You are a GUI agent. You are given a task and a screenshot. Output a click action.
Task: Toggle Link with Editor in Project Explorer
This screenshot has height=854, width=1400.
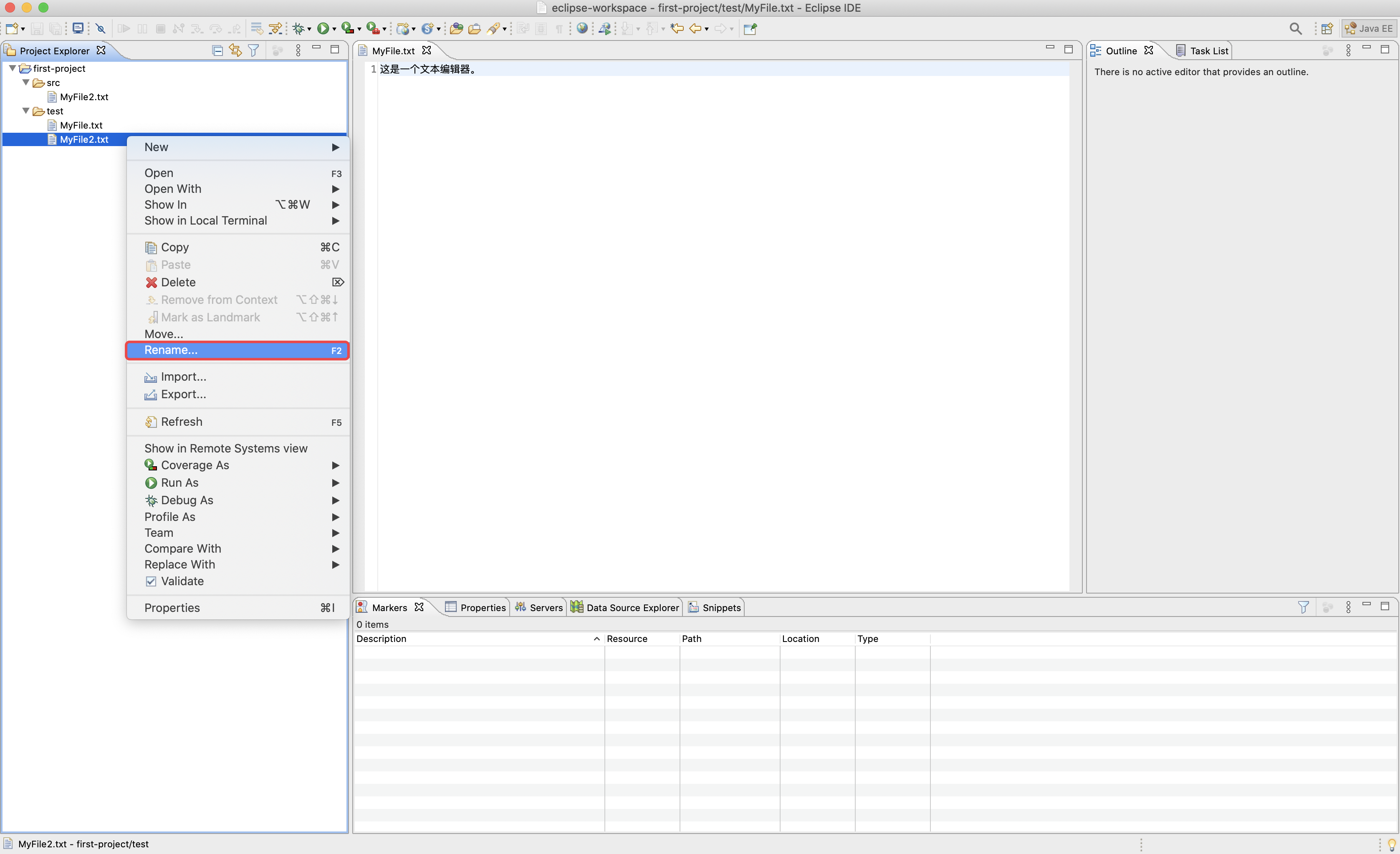tap(235, 51)
